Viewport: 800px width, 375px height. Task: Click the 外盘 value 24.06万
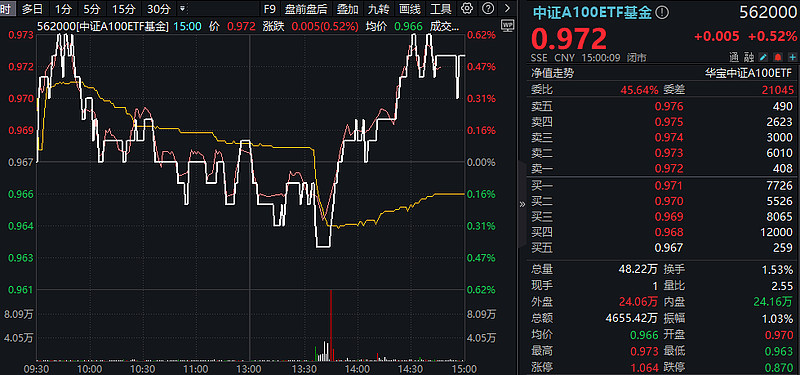637,302
